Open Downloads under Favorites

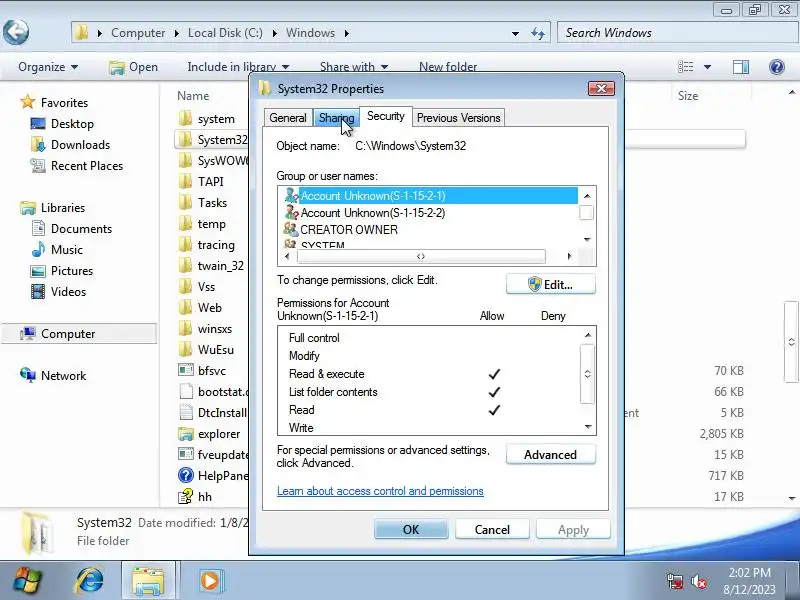(80, 145)
